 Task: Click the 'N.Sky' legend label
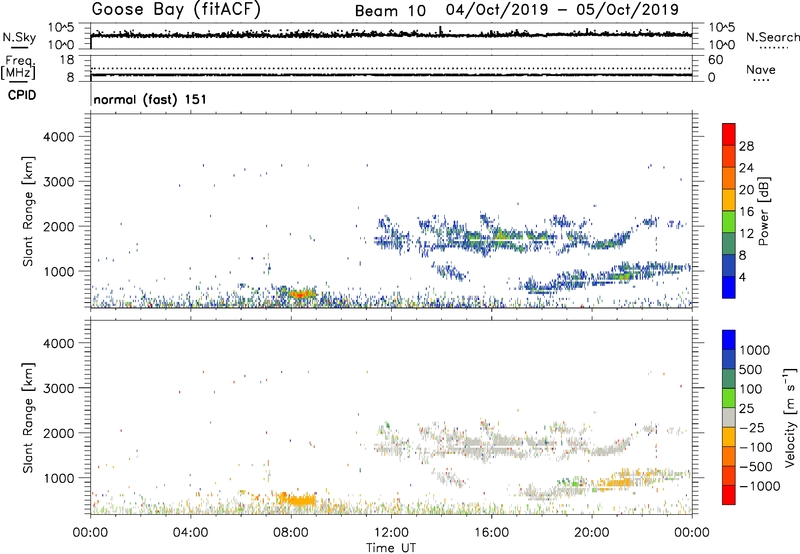[19, 37]
